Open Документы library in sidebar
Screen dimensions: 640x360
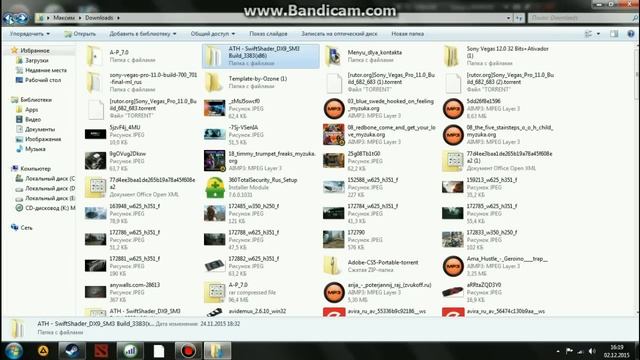40,129
